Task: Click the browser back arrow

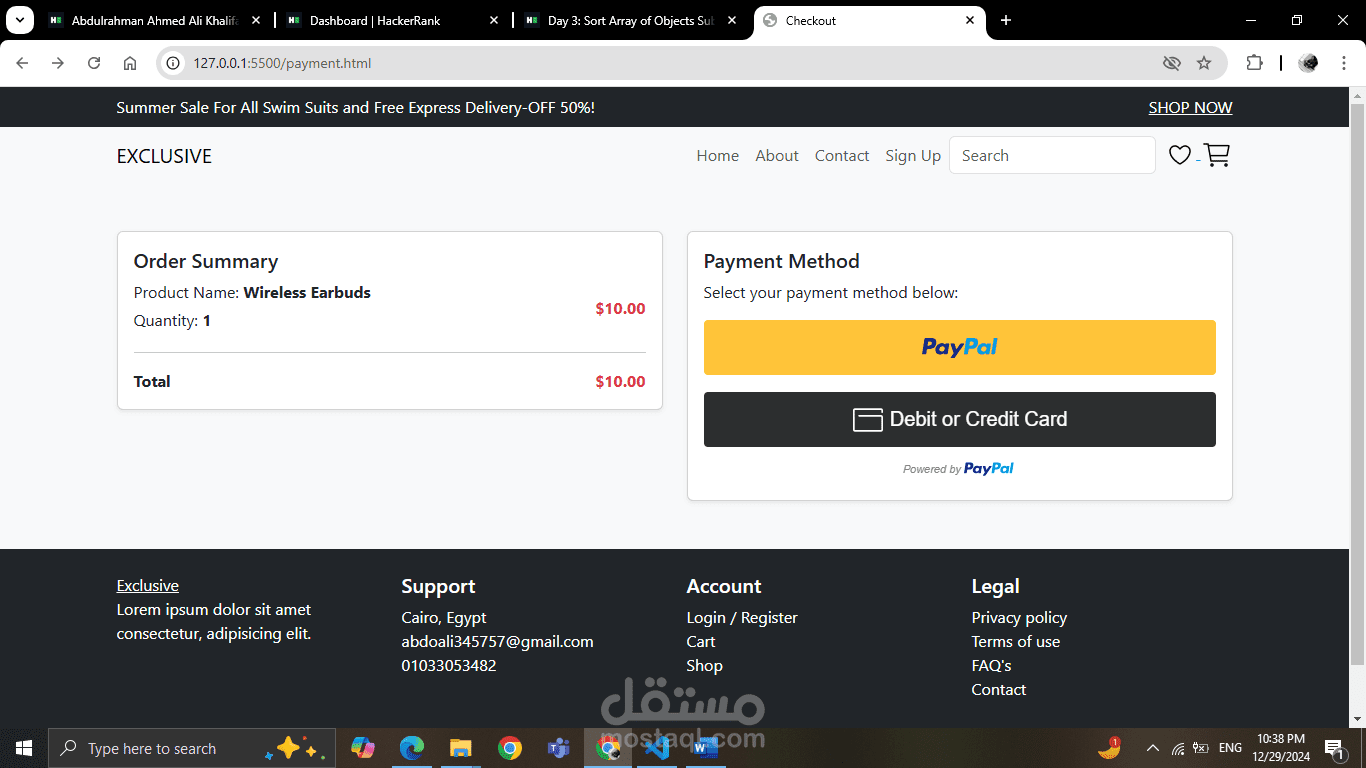Action: point(22,63)
